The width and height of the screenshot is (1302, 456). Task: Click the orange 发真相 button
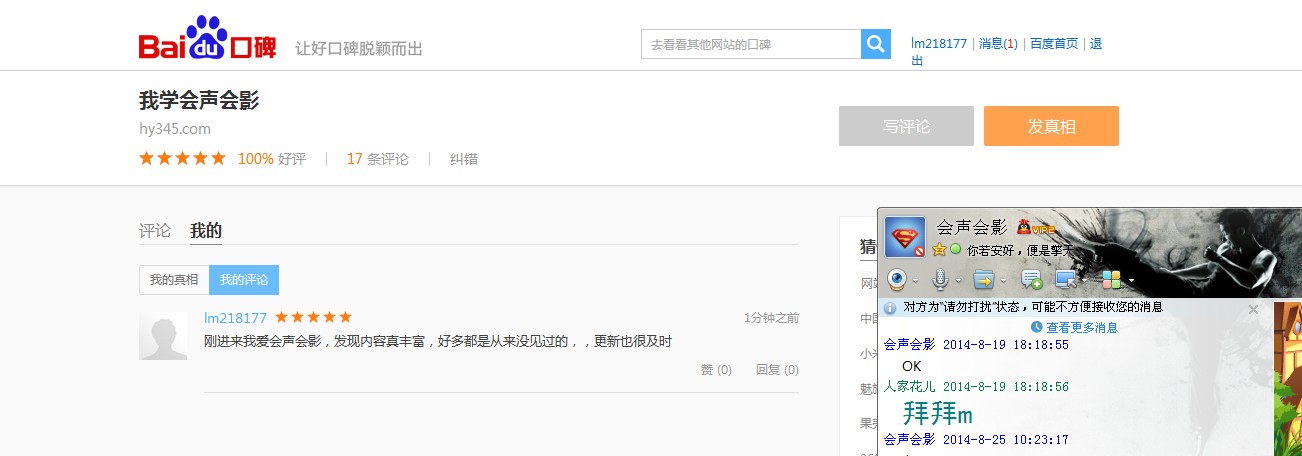click(x=1051, y=126)
